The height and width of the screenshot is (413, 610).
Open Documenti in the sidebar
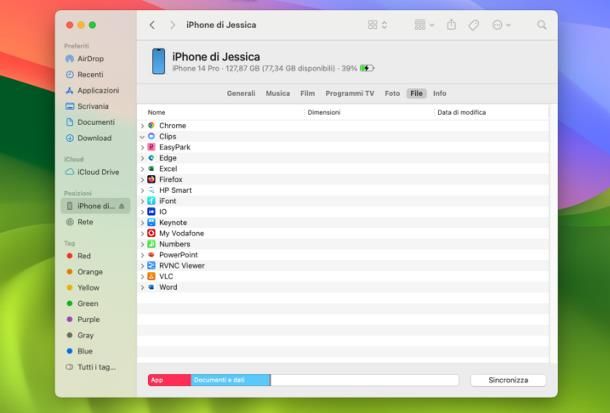pyautogui.click(x=90, y=122)
